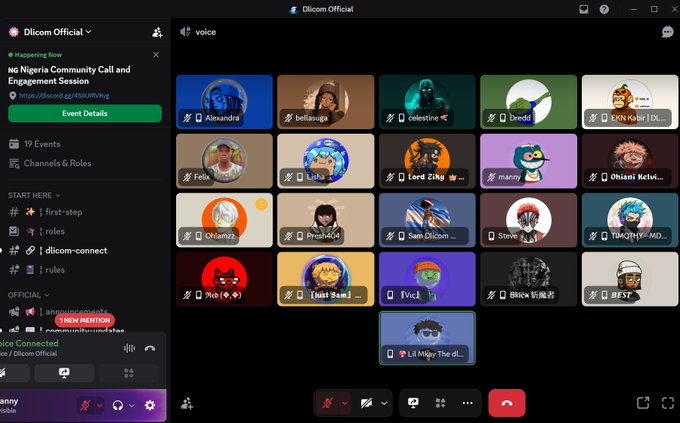The width and height of the screenshot is (680, 423).
Task: Click the voice channel name header
Action: [206, 32]
